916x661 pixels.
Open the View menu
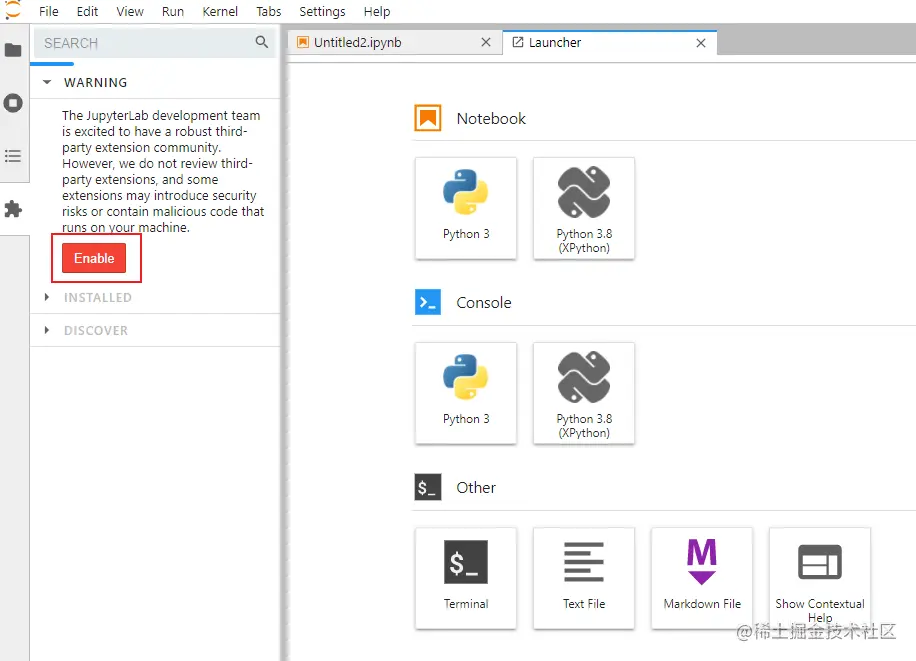tap(130, 12)
